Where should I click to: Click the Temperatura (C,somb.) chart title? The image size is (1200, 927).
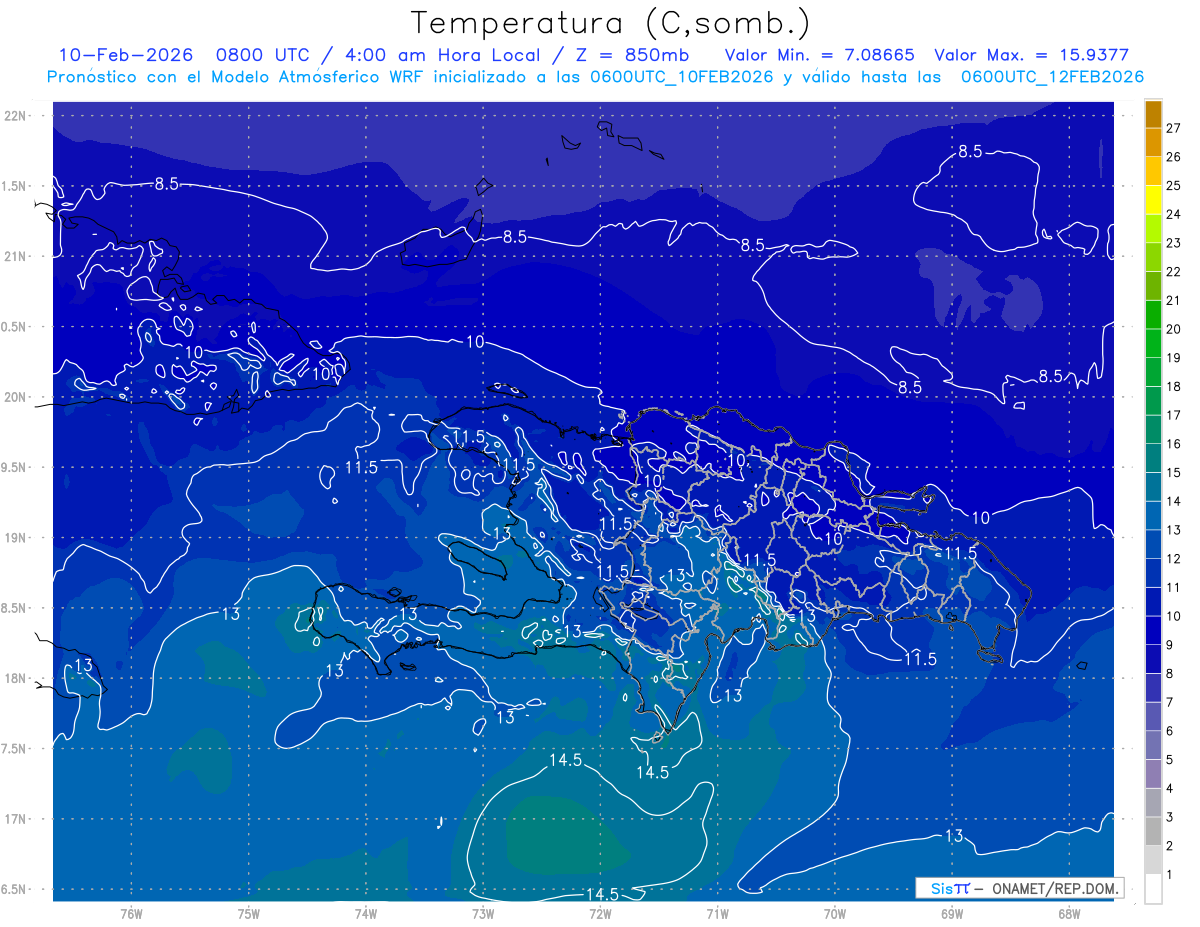pos(611,22)
